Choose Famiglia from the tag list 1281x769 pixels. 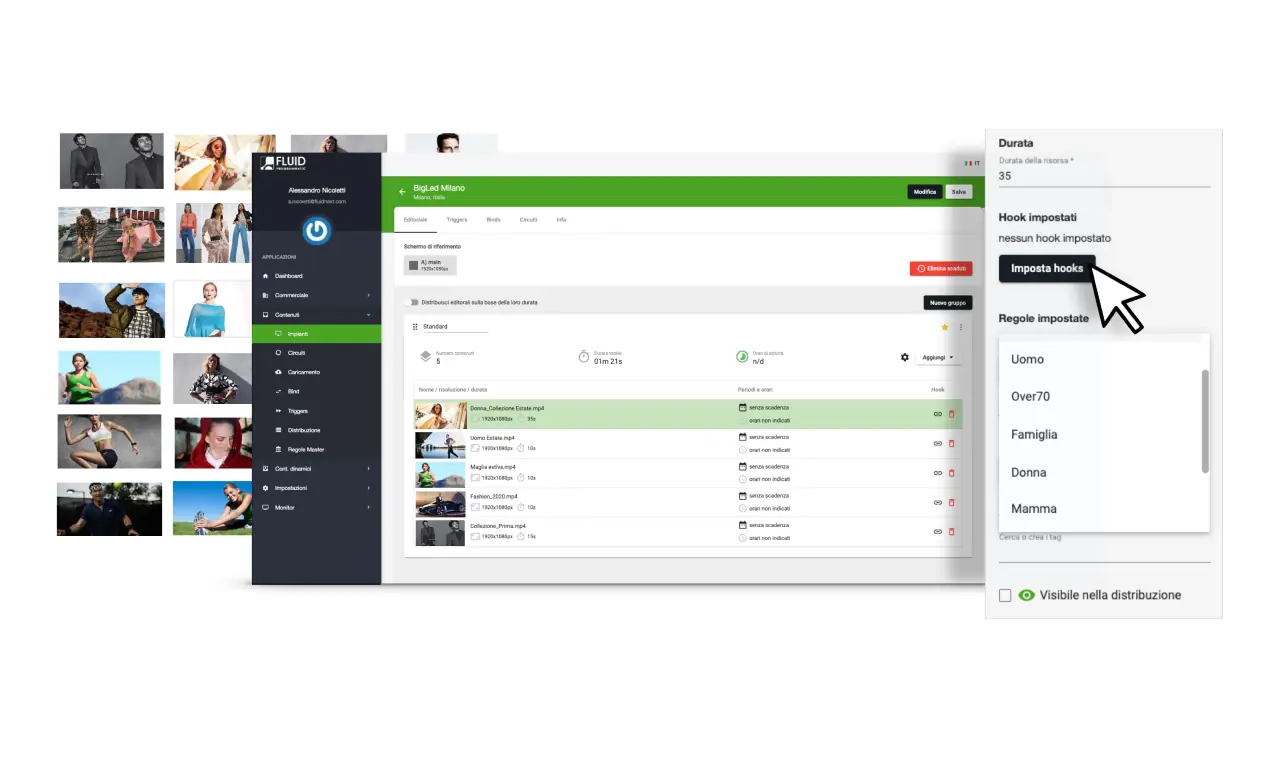coord(1100,435)
